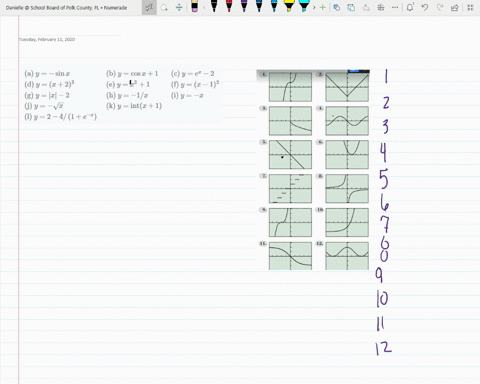Click equation (i) y = −x
The image size is (480, 384).
click(x=187, y=95)
